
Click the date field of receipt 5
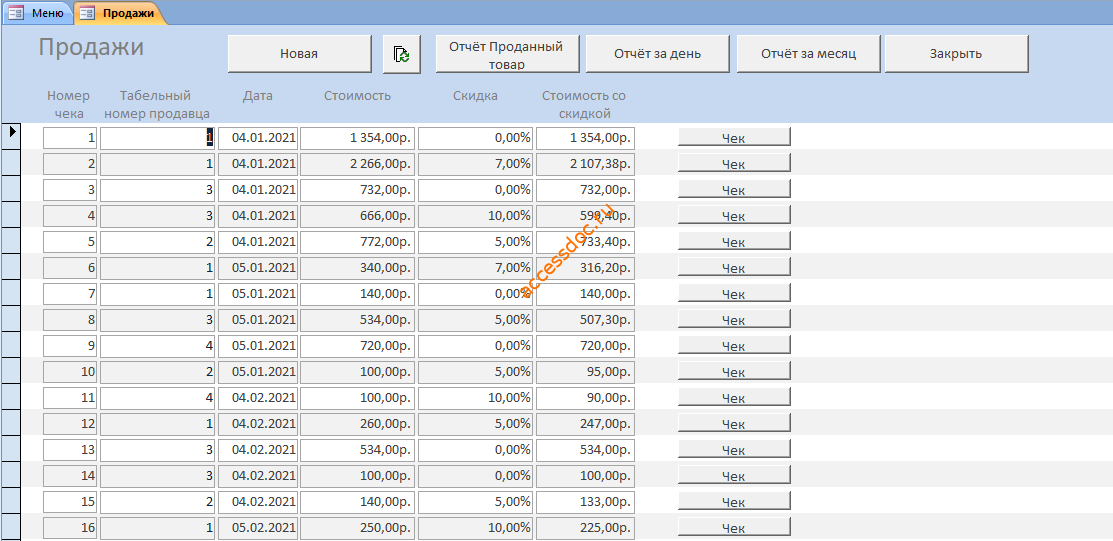coord(258,241)
